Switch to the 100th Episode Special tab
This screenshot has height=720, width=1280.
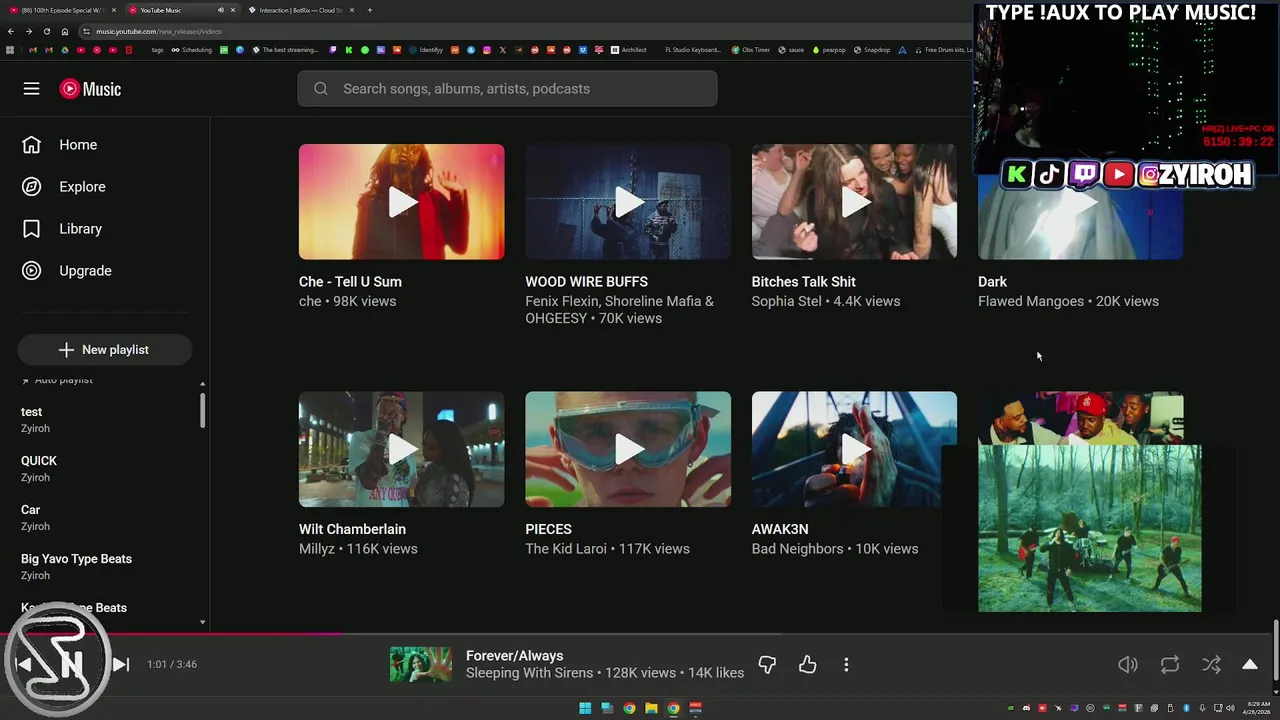click(61, 10)
